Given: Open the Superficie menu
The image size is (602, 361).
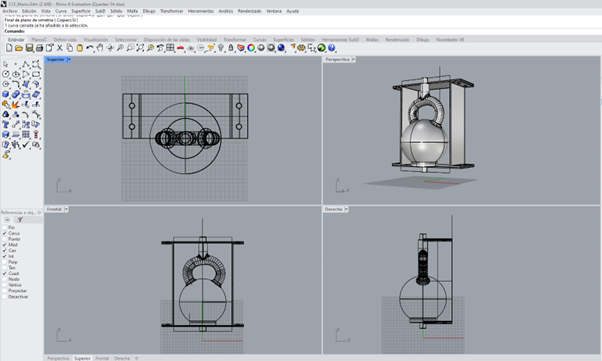Looking at the screenshot, I should pos(81,11).
